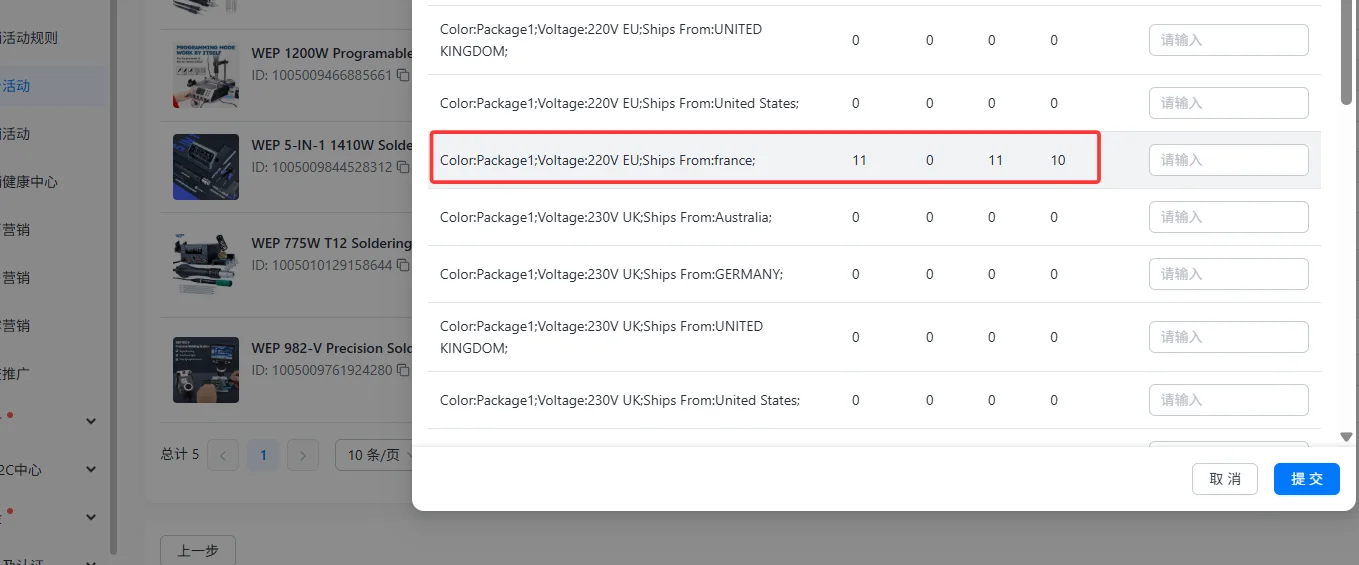Focus the input field for the france row
The height and width of the screenshot is (565, 1359).
pyautogui.click(x=1228, y=160)
